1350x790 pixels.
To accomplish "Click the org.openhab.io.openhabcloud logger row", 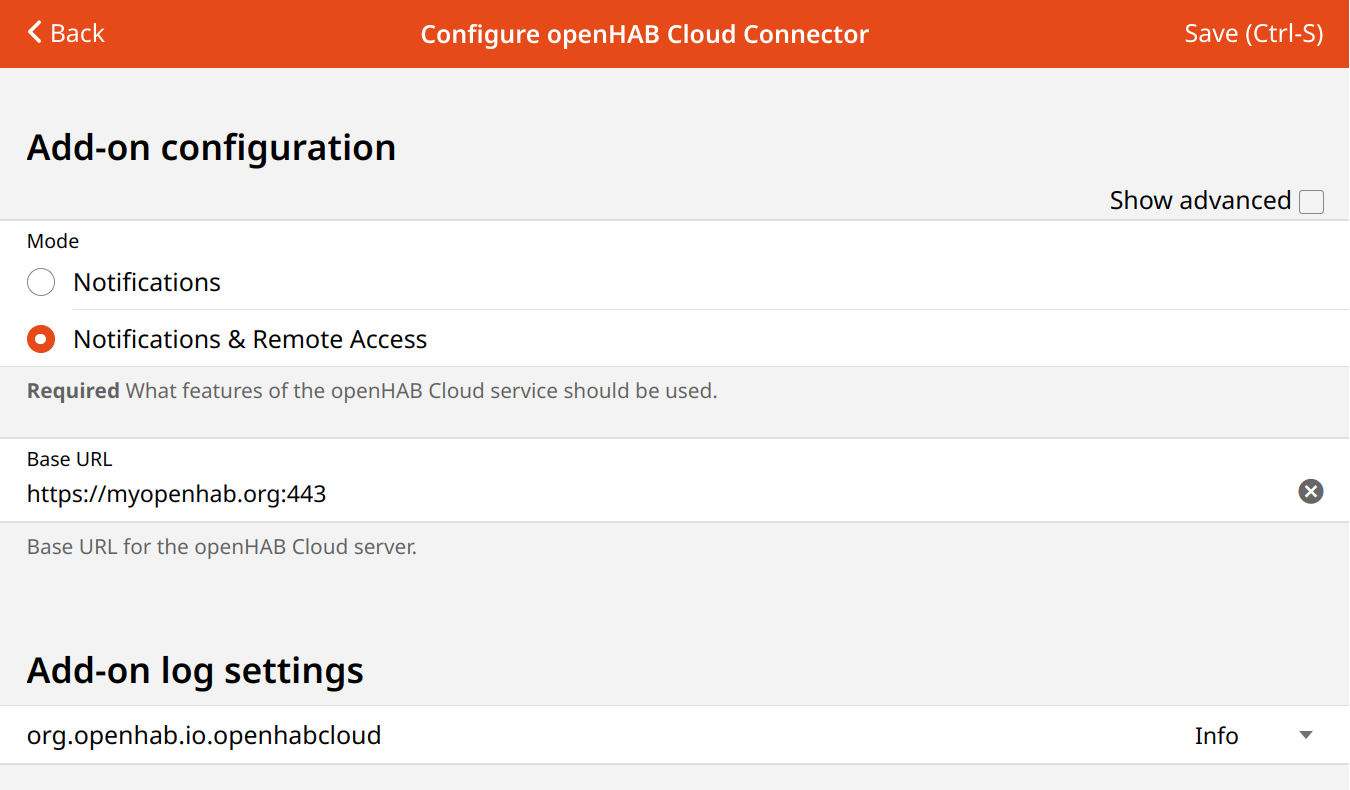I will pyautogui.click(x=204, y=735).
